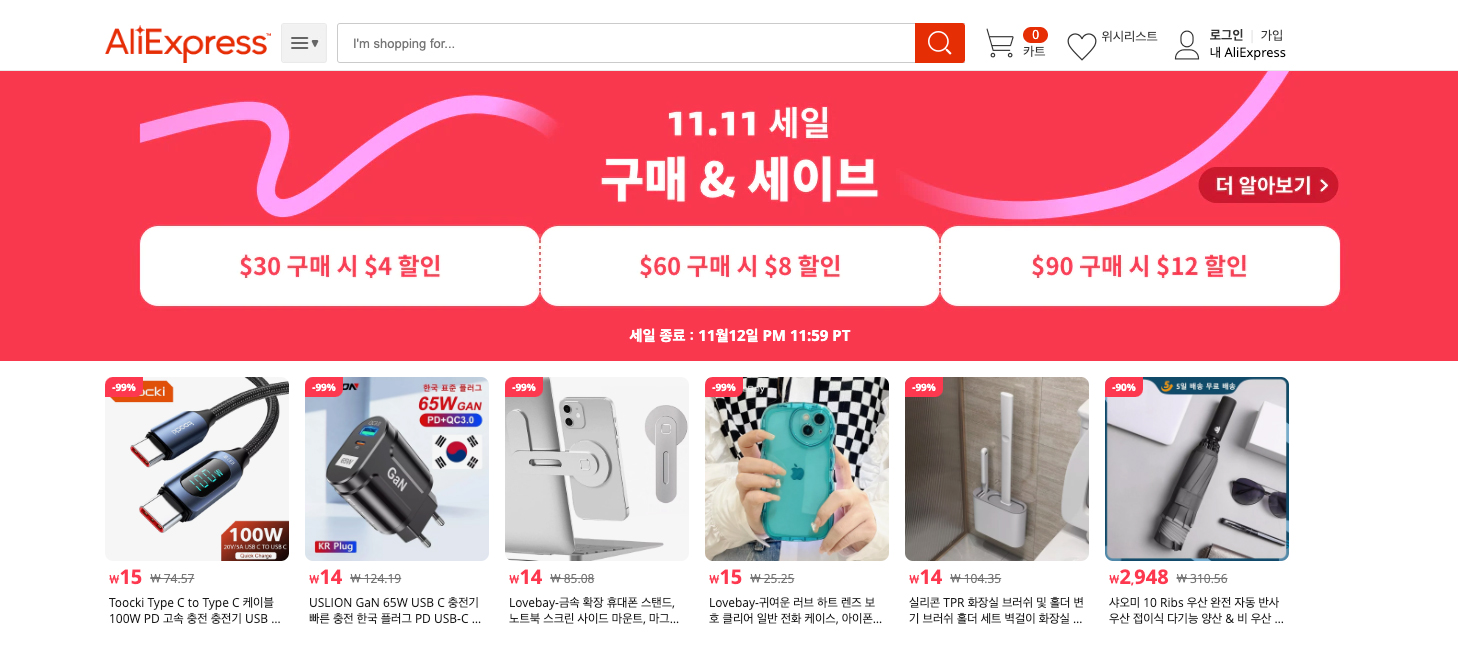Open the silicone TPR toilet brush thumbnail

tap(997, 469)
